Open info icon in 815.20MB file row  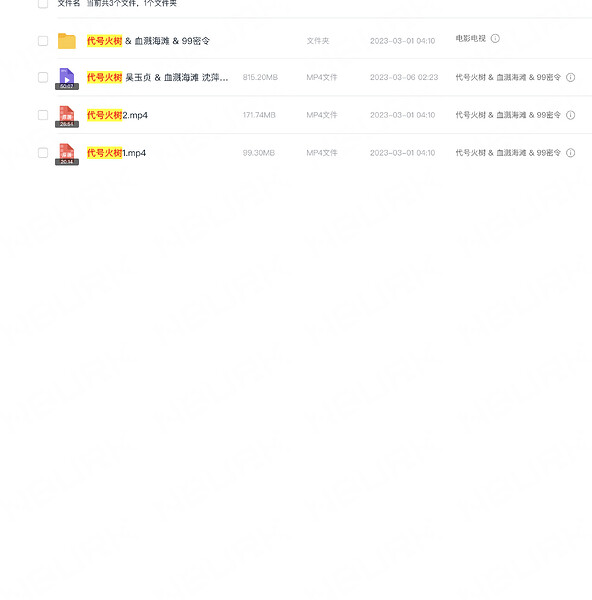pos(571,77)
